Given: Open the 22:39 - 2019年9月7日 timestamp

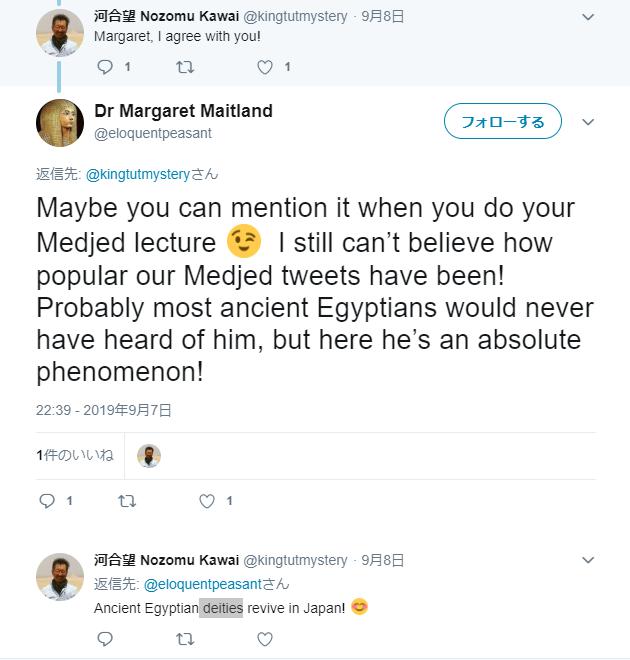Looking at the screenshot, I should click(x=104, y=410).
